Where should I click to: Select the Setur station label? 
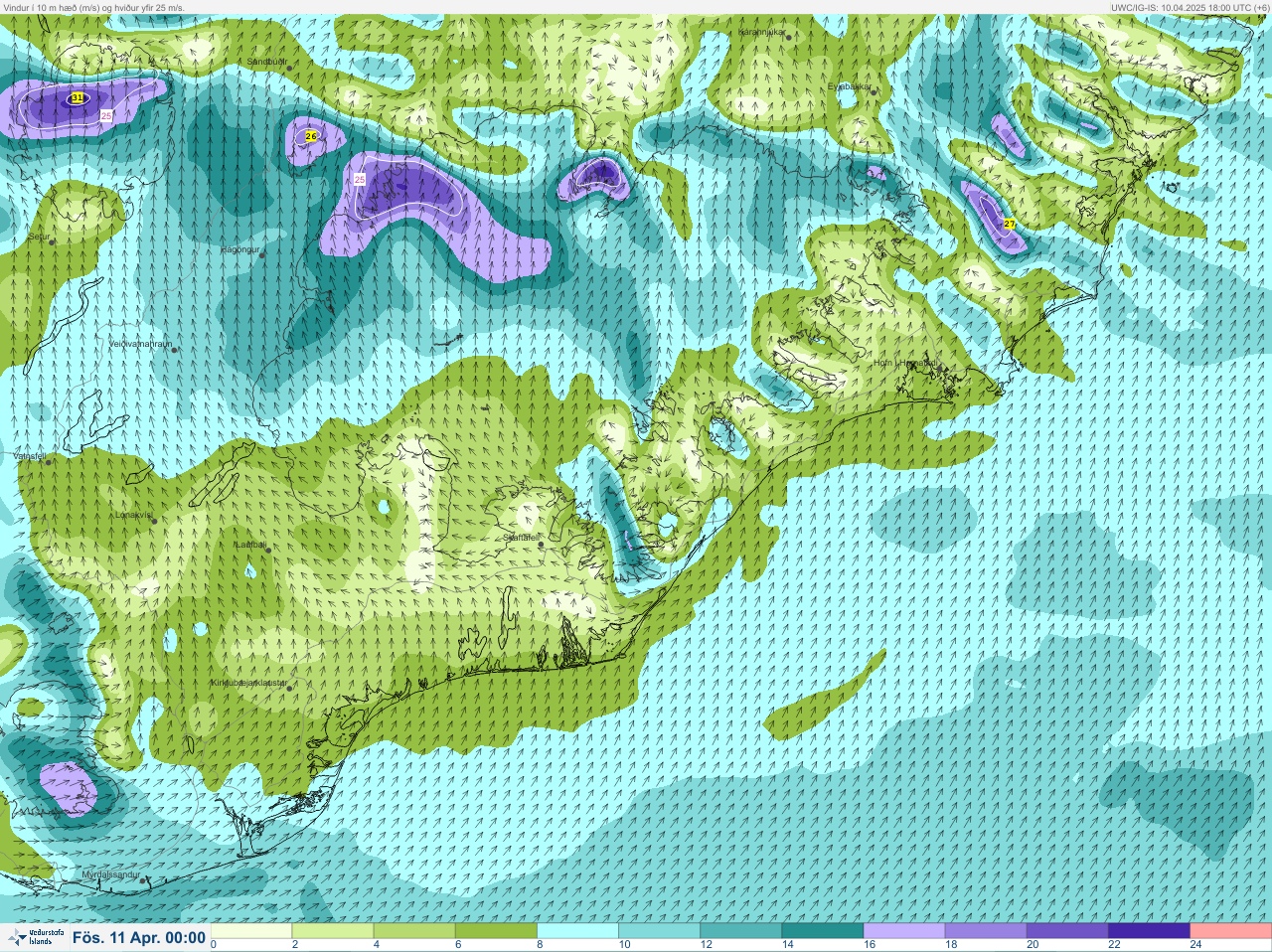39,238
